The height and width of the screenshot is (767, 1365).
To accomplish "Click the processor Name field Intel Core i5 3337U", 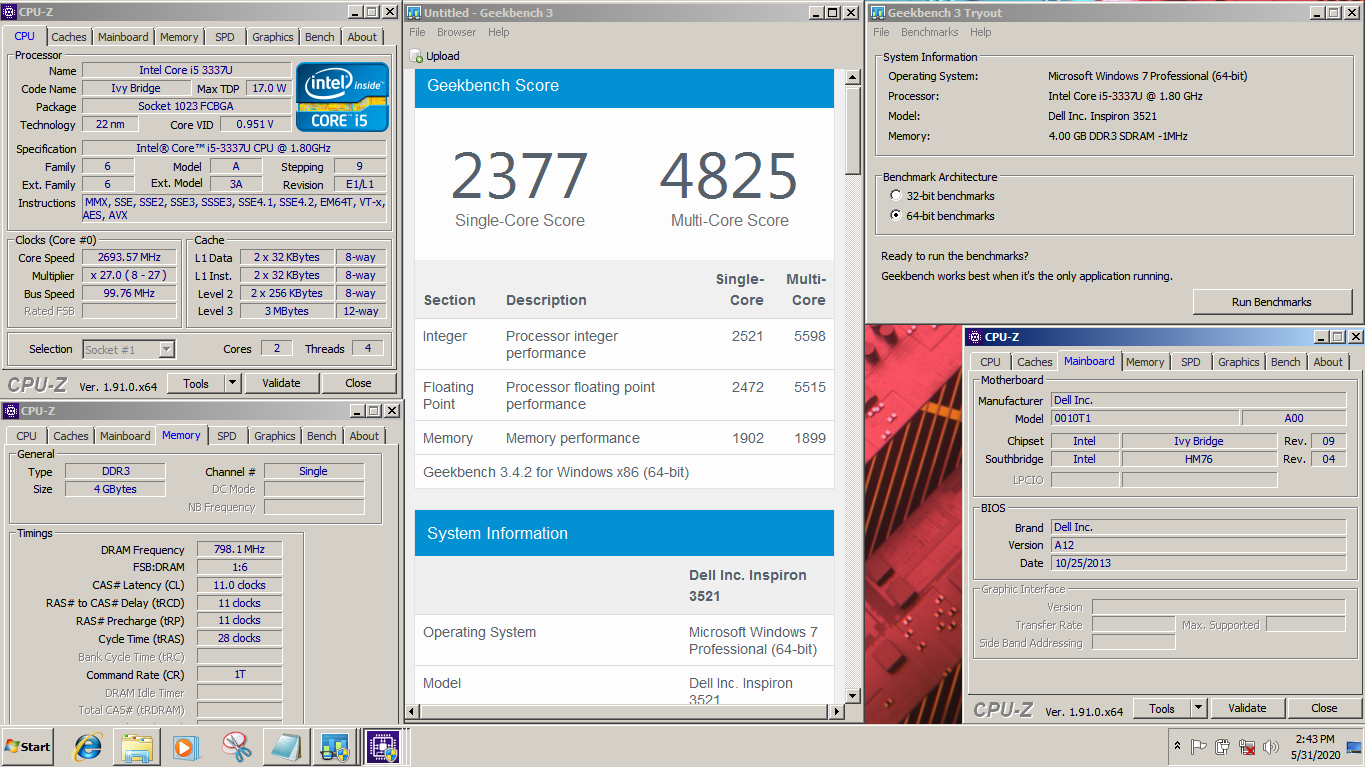I will pos(186,71).
